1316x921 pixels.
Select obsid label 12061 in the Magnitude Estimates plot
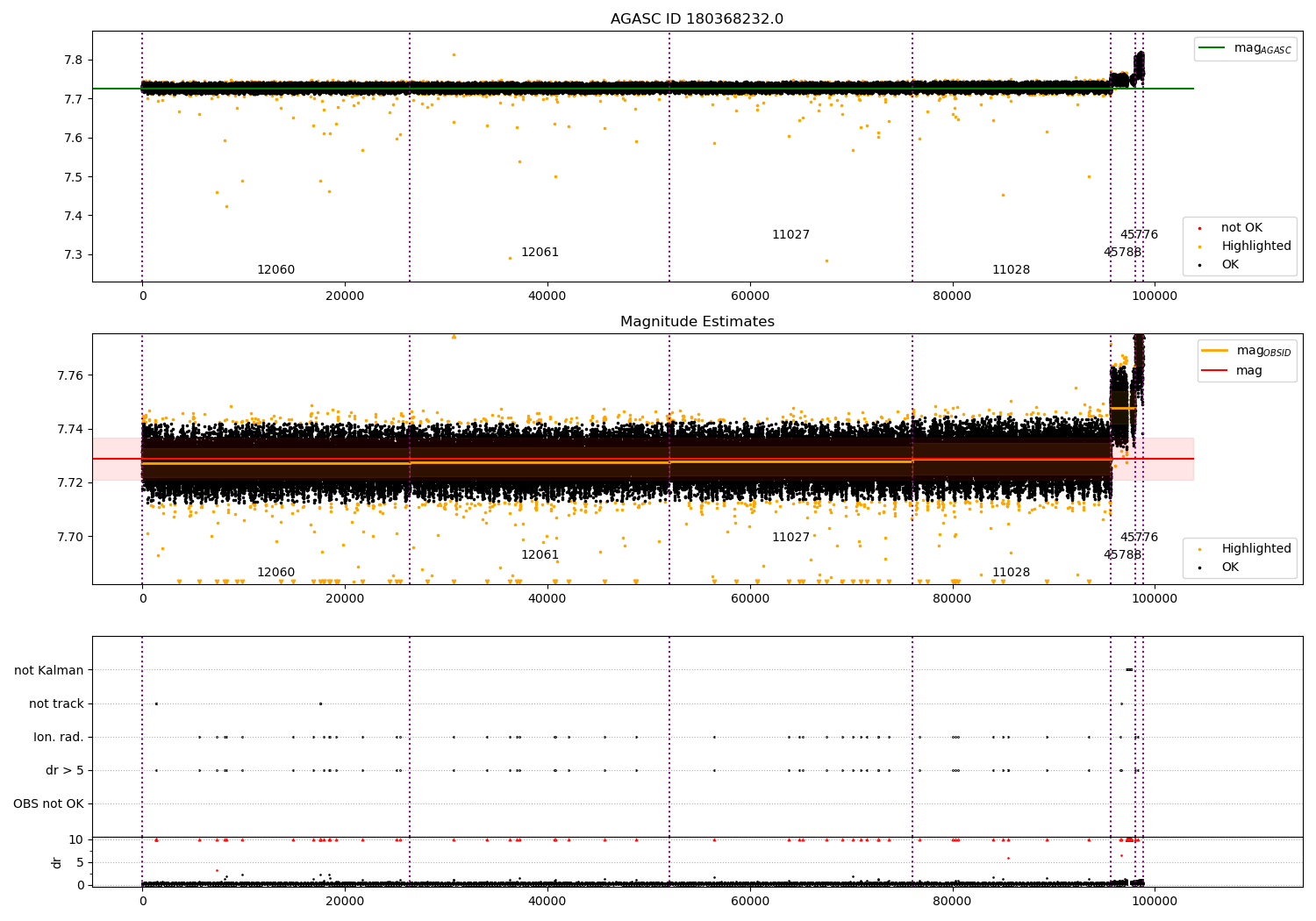540,555
